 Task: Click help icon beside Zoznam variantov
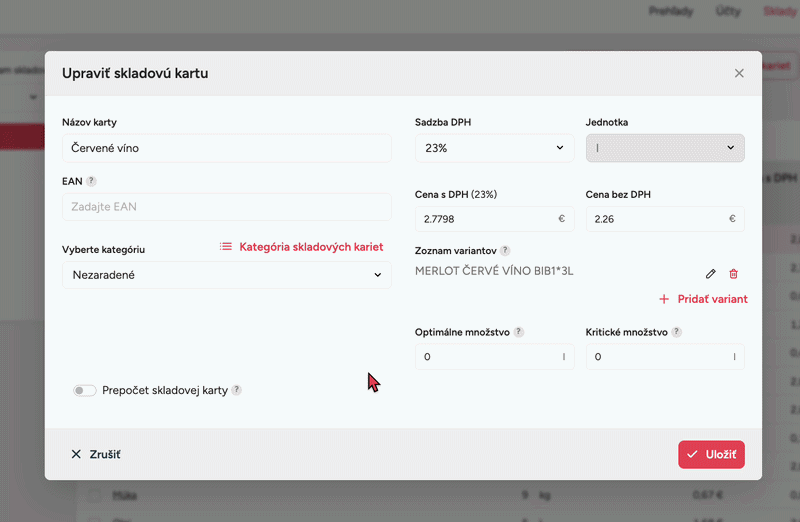tap(505, 250)
